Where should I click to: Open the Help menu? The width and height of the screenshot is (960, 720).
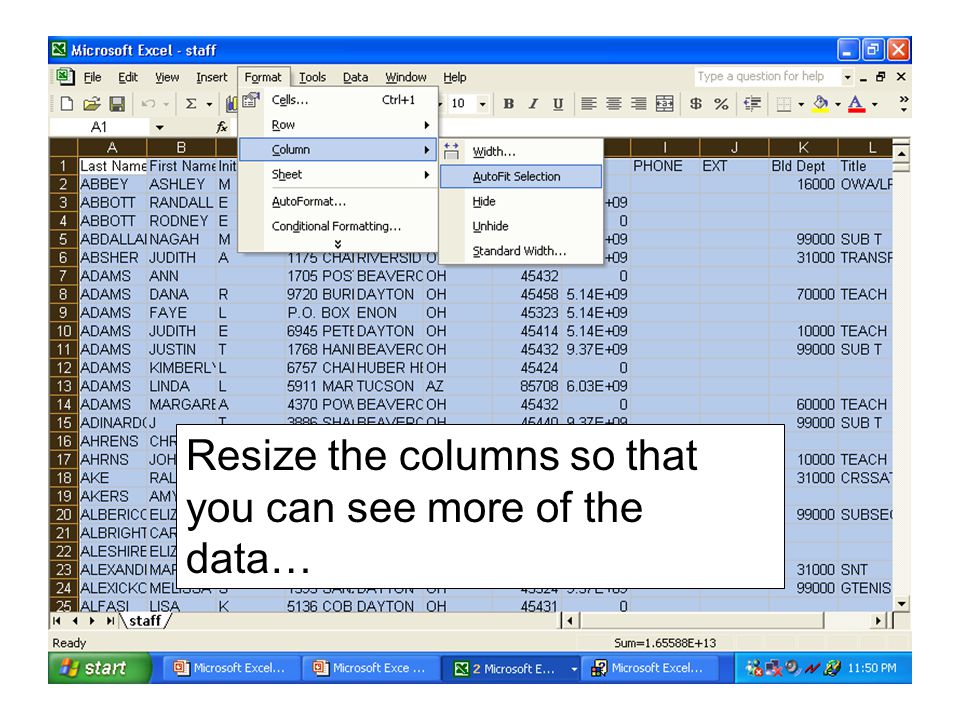pos(455,77)
